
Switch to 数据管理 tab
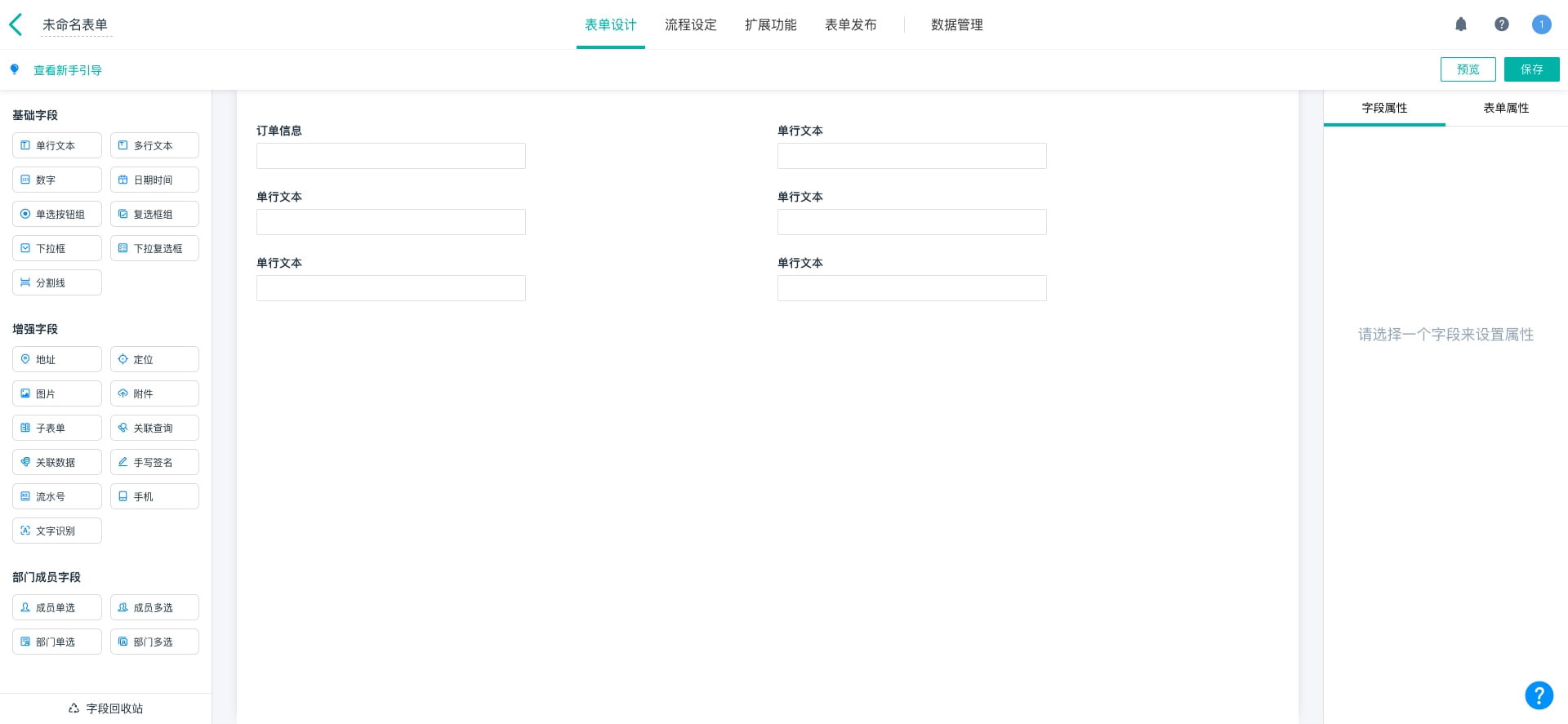(957, 24)
